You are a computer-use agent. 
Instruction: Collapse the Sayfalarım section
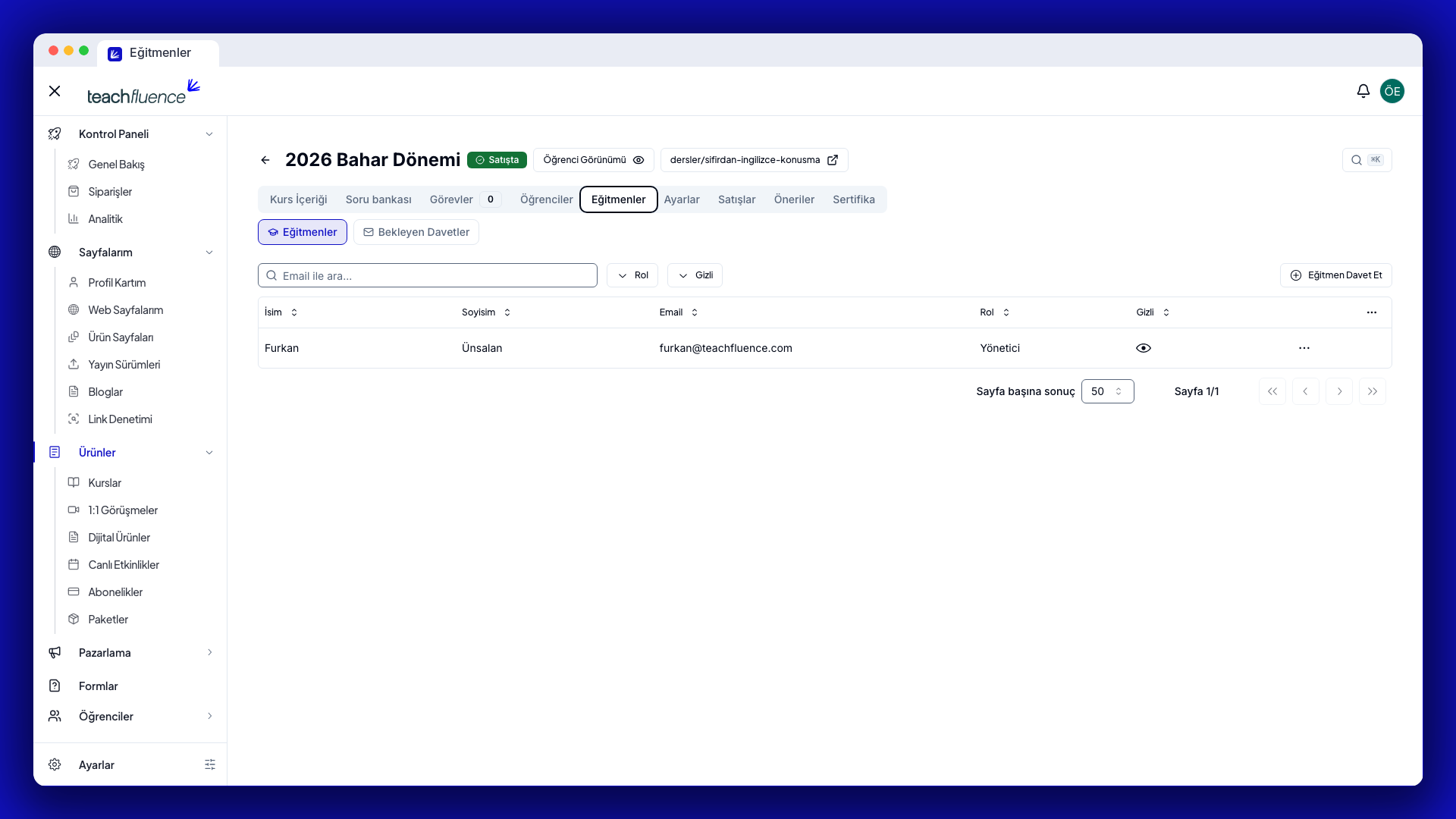(x=209, y=253)
